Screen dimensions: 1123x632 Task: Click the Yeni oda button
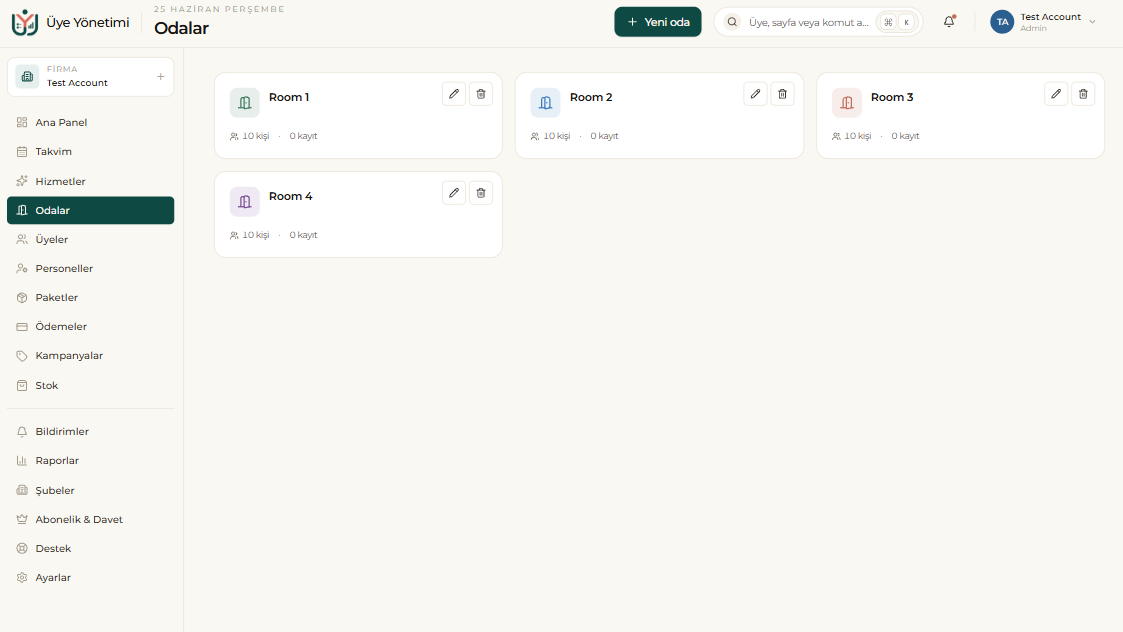coord(657,22)
